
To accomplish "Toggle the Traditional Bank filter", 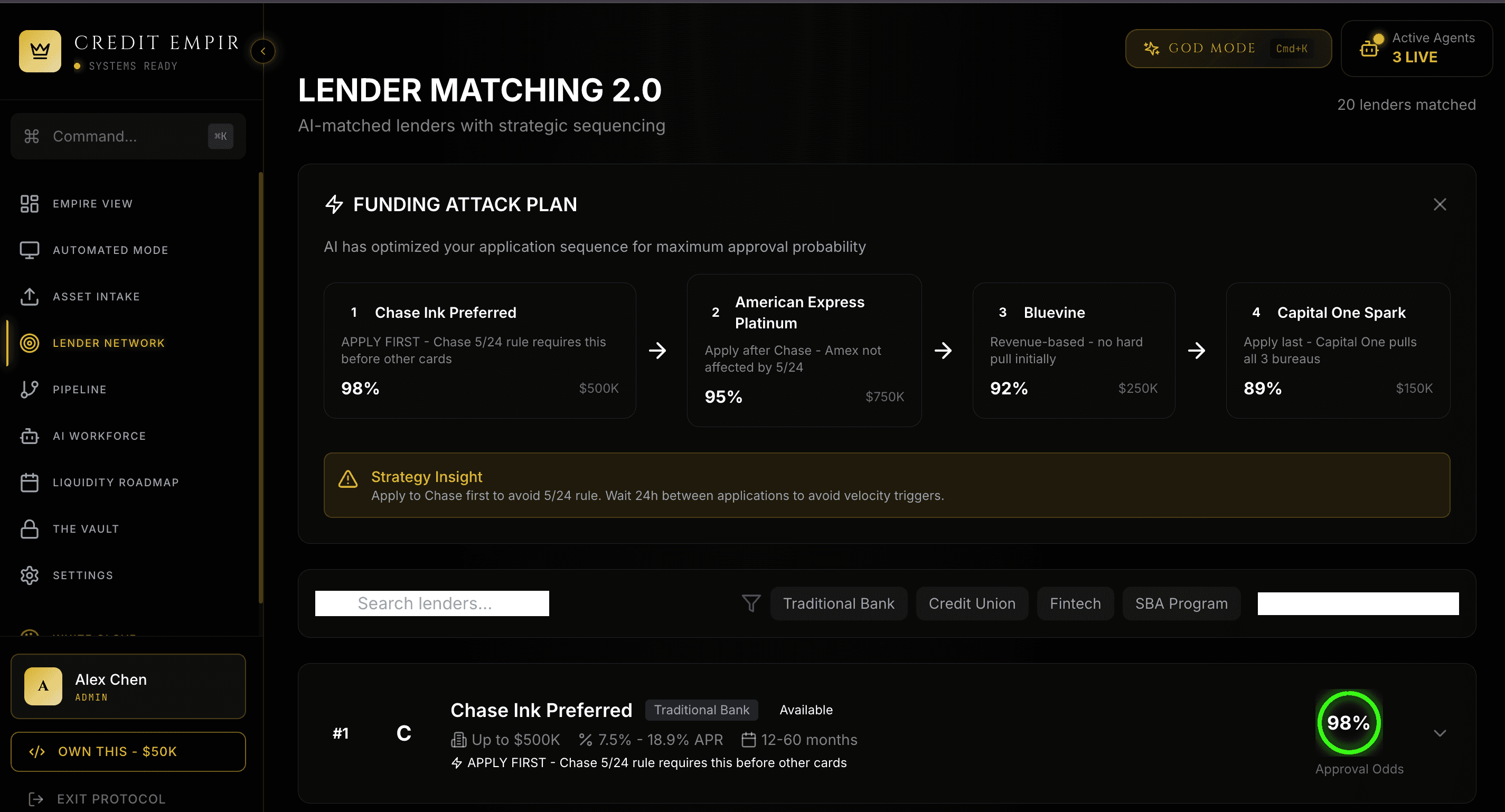I will (839, 603).
